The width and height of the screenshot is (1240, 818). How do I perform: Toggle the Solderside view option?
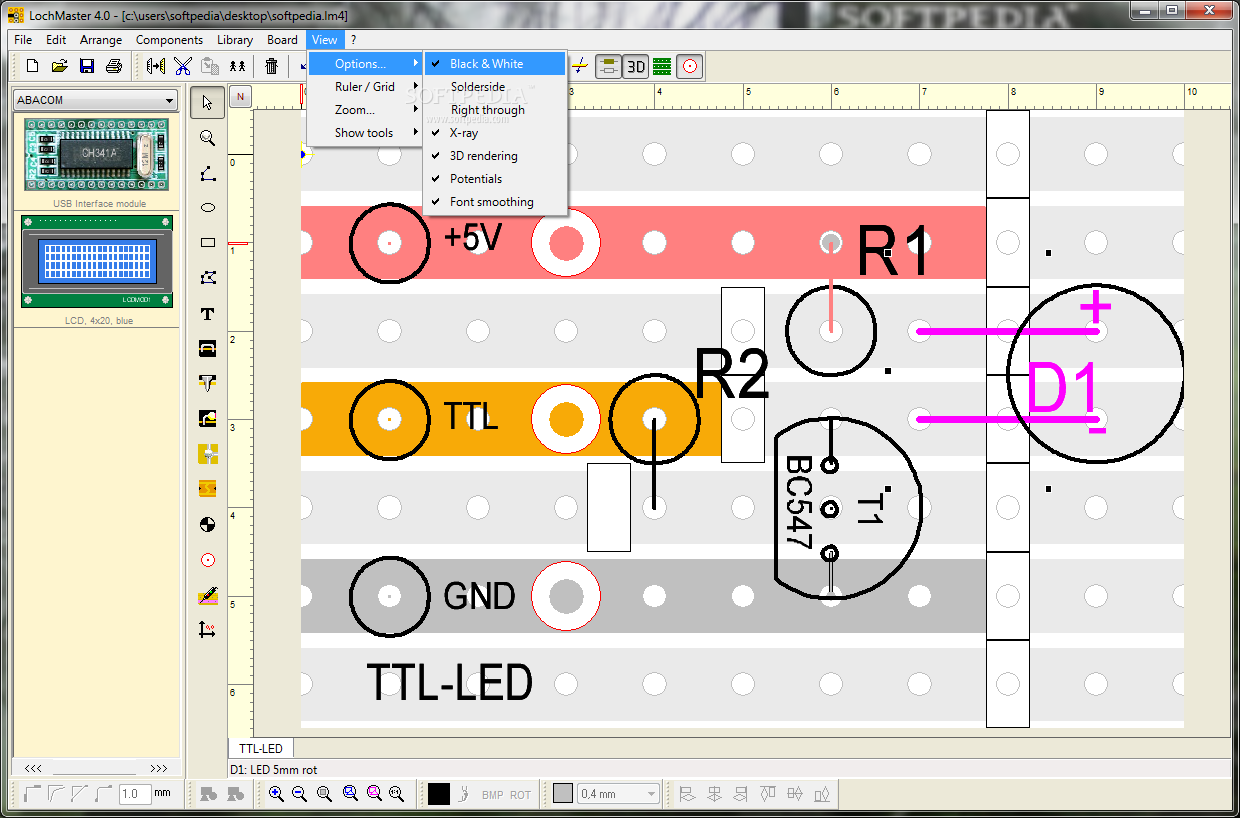click(496, 87)
